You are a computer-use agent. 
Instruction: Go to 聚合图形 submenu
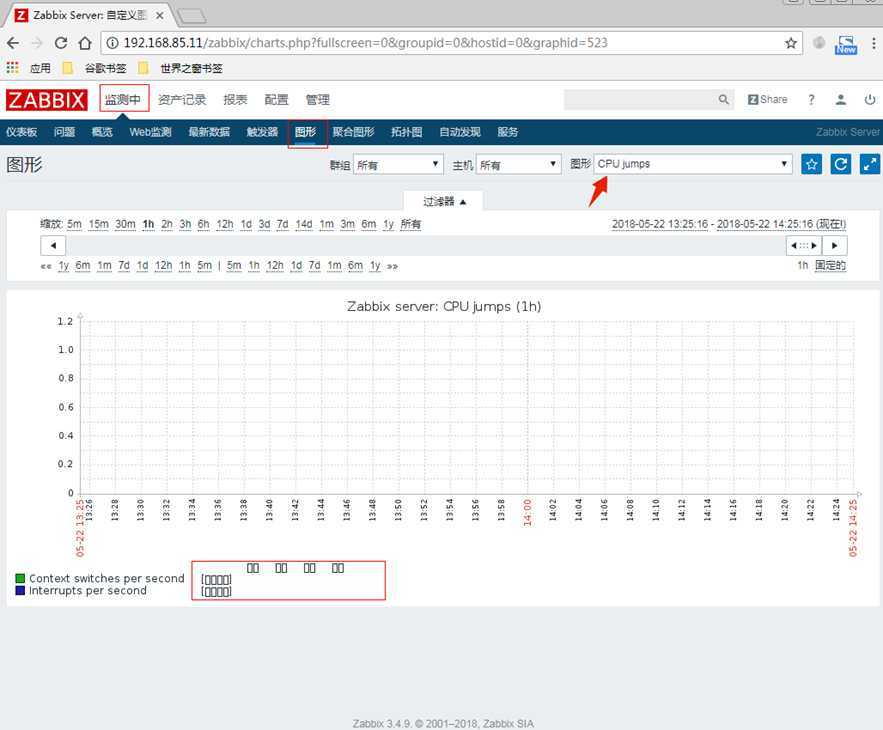pos(353,132)
